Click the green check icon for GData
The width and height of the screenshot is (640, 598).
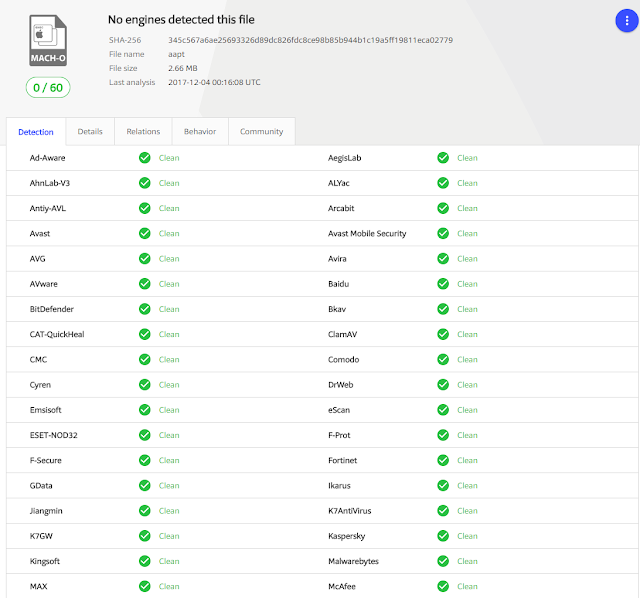tap(144, 485)
